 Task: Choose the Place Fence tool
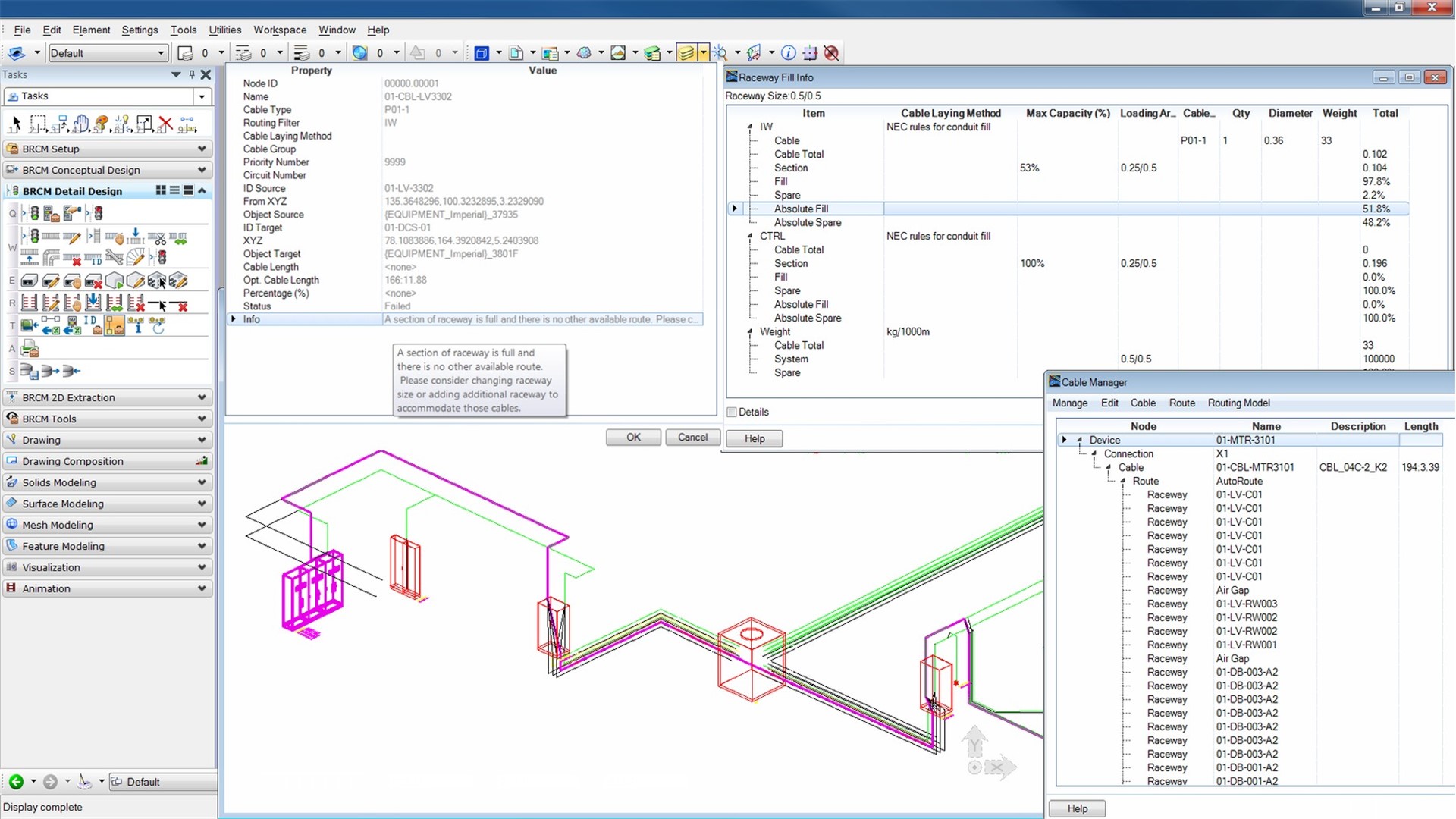click(x=37, y=124)
